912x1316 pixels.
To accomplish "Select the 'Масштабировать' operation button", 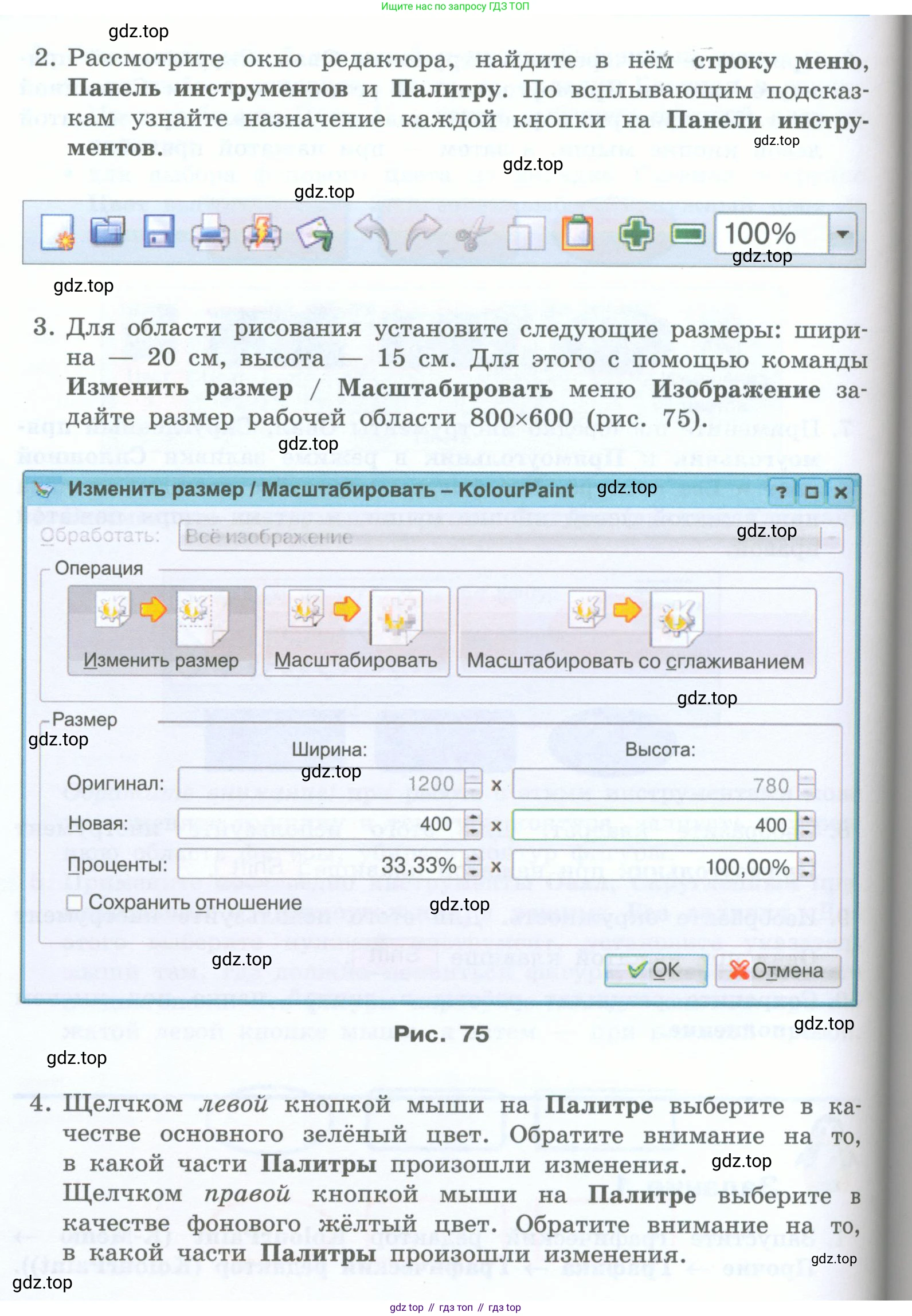I will coord(356,631).
